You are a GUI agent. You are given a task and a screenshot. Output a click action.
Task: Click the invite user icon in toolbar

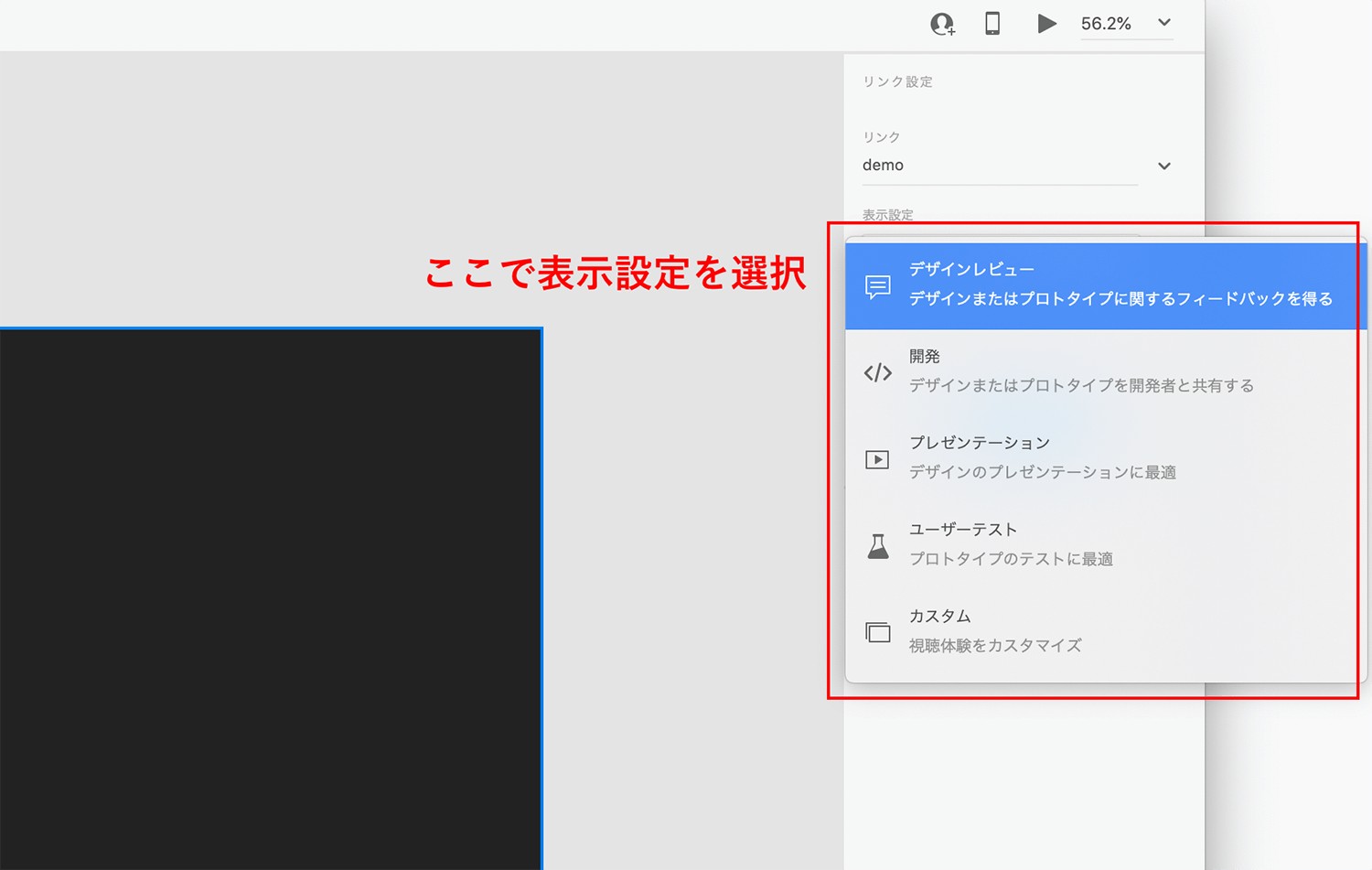point(942,24)
